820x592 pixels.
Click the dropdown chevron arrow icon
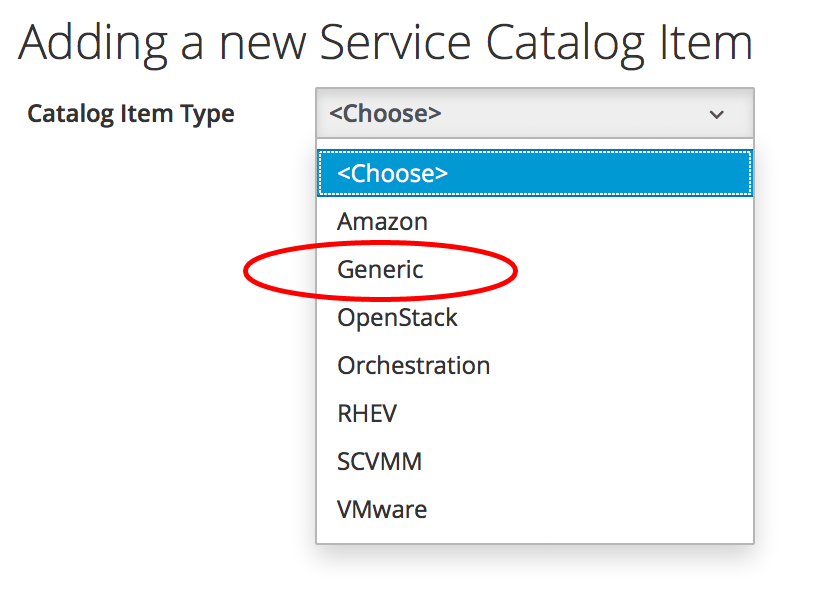pyautogui.click(x=716, y=114)
